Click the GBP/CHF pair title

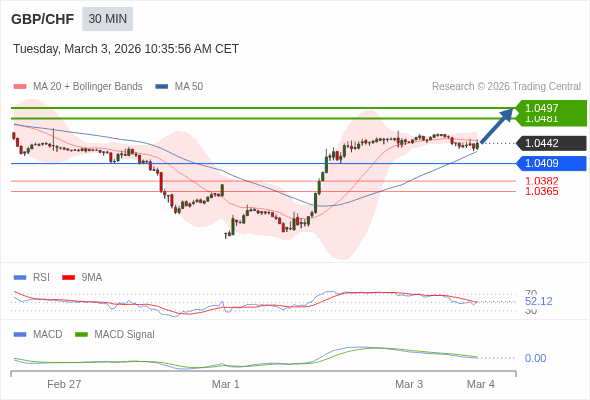(x=43, y=19)
